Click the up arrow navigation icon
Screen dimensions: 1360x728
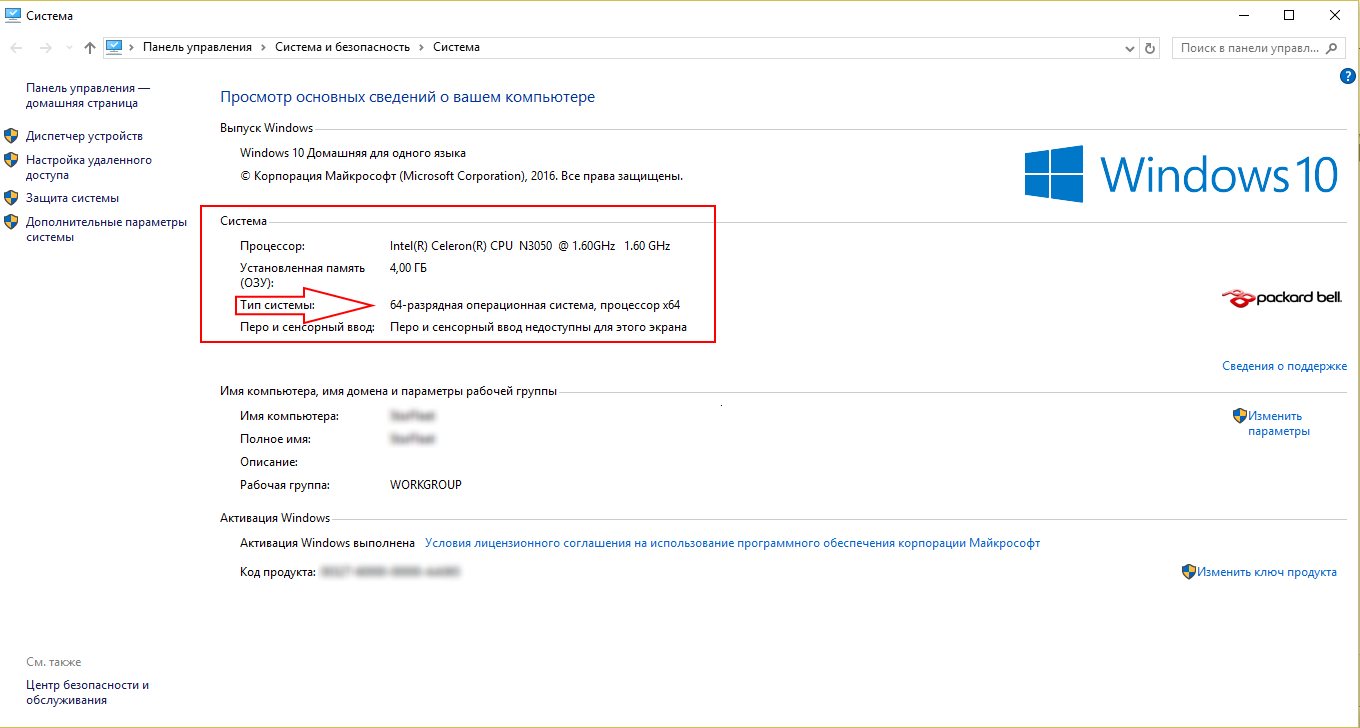pos(91,48)
